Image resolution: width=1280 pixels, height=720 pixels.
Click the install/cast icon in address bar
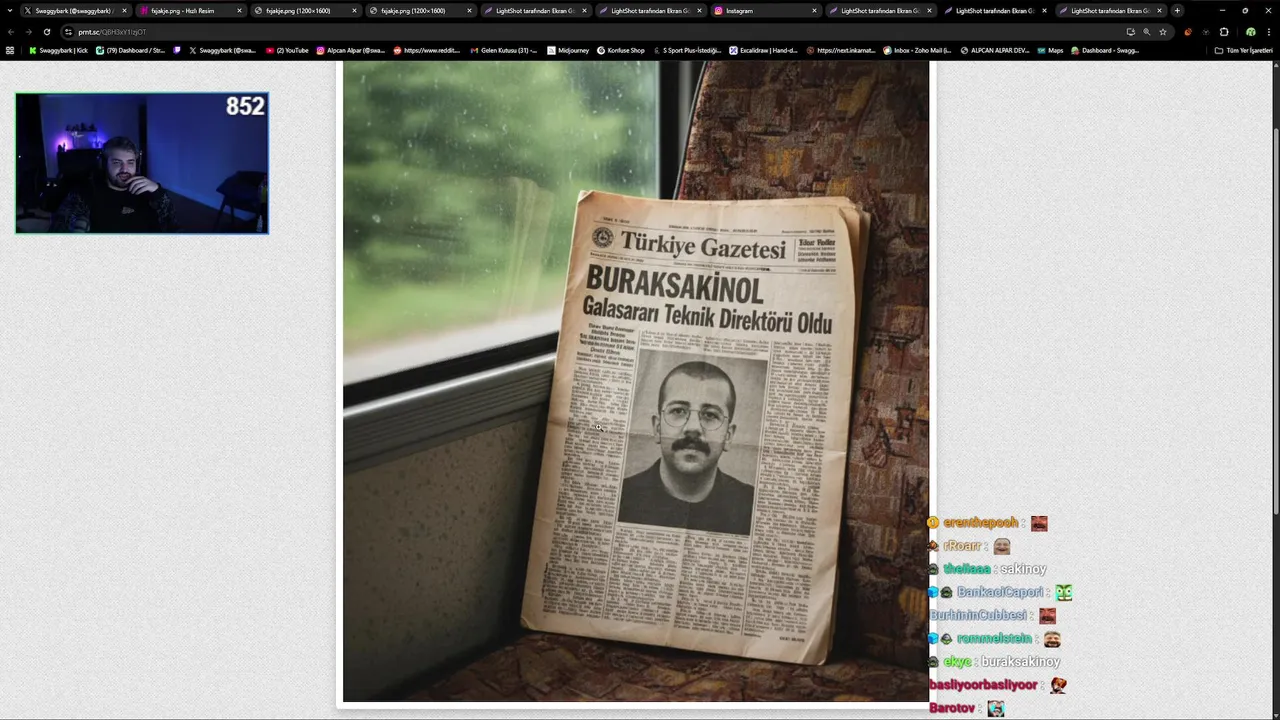click(1130, 32)
